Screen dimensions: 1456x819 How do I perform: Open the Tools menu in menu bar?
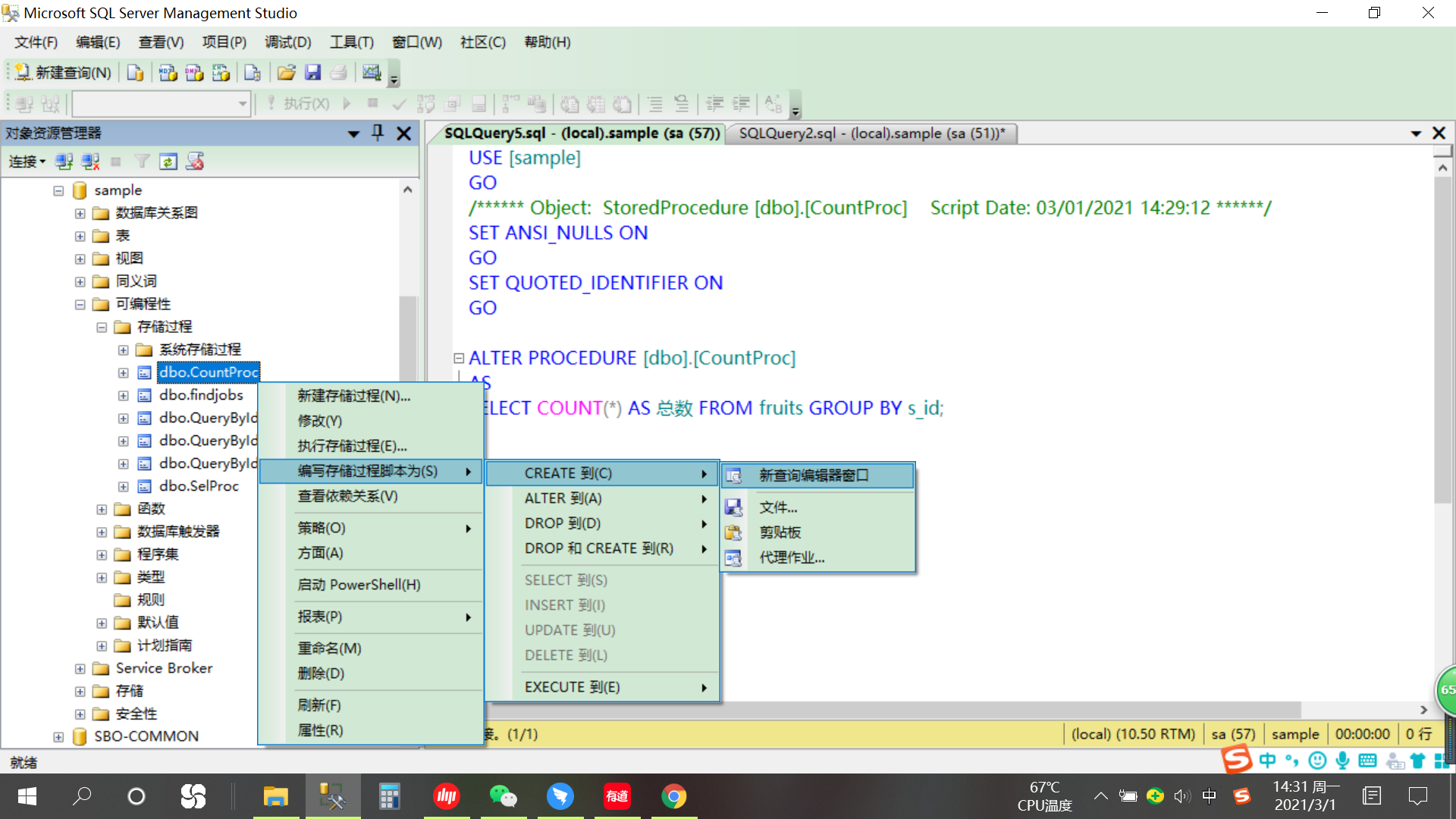tap(351, 42)
